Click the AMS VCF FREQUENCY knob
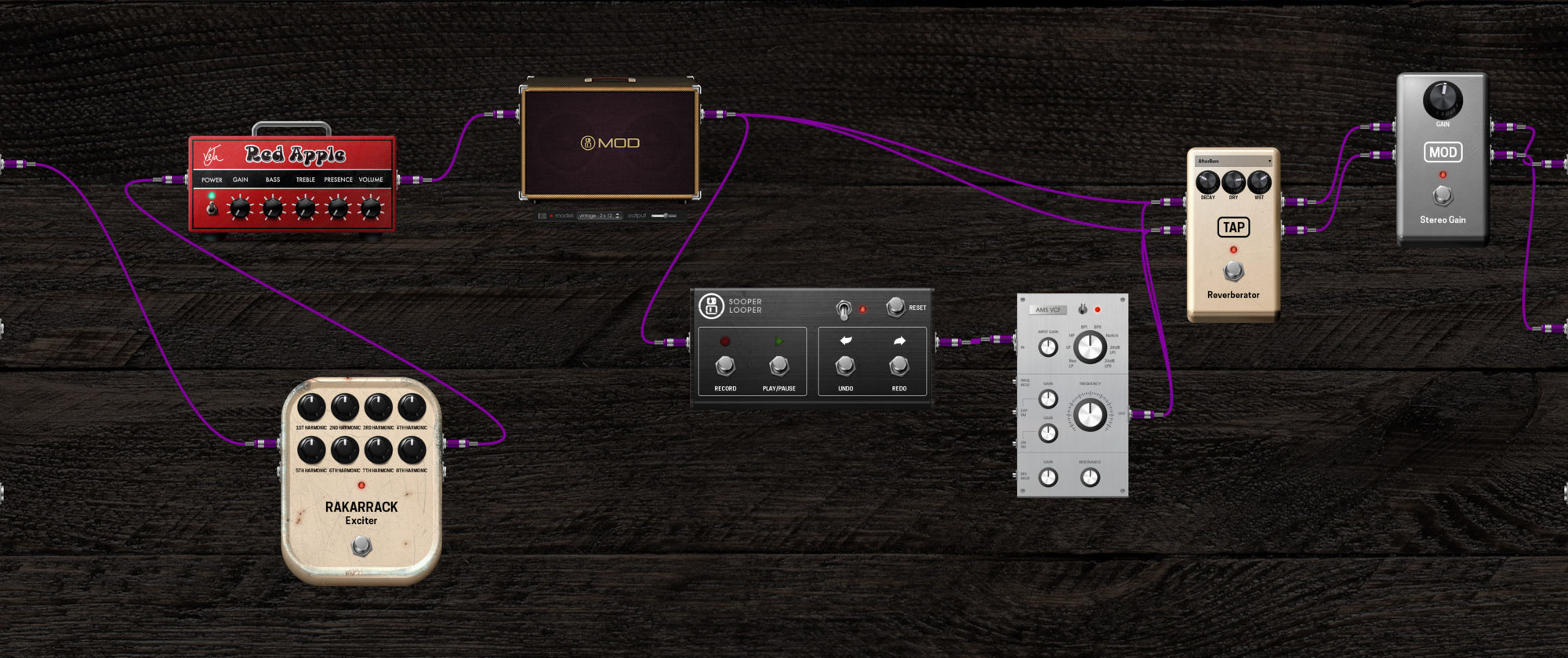The height and width of the screenshot is (658, 1568). [x=1090, y=414]
